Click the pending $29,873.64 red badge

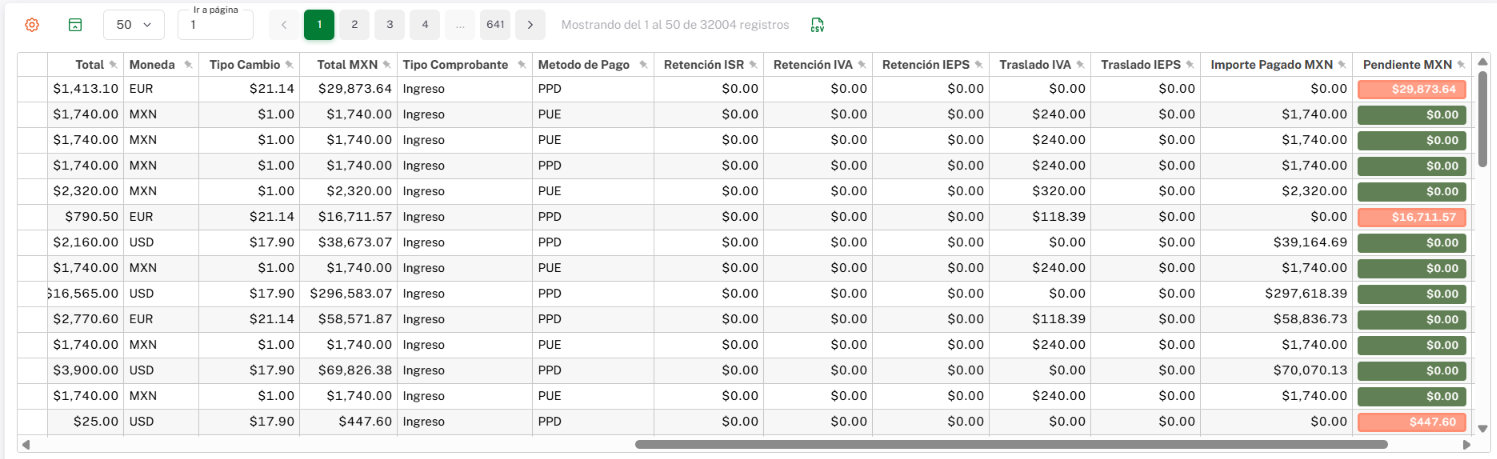1412,89
